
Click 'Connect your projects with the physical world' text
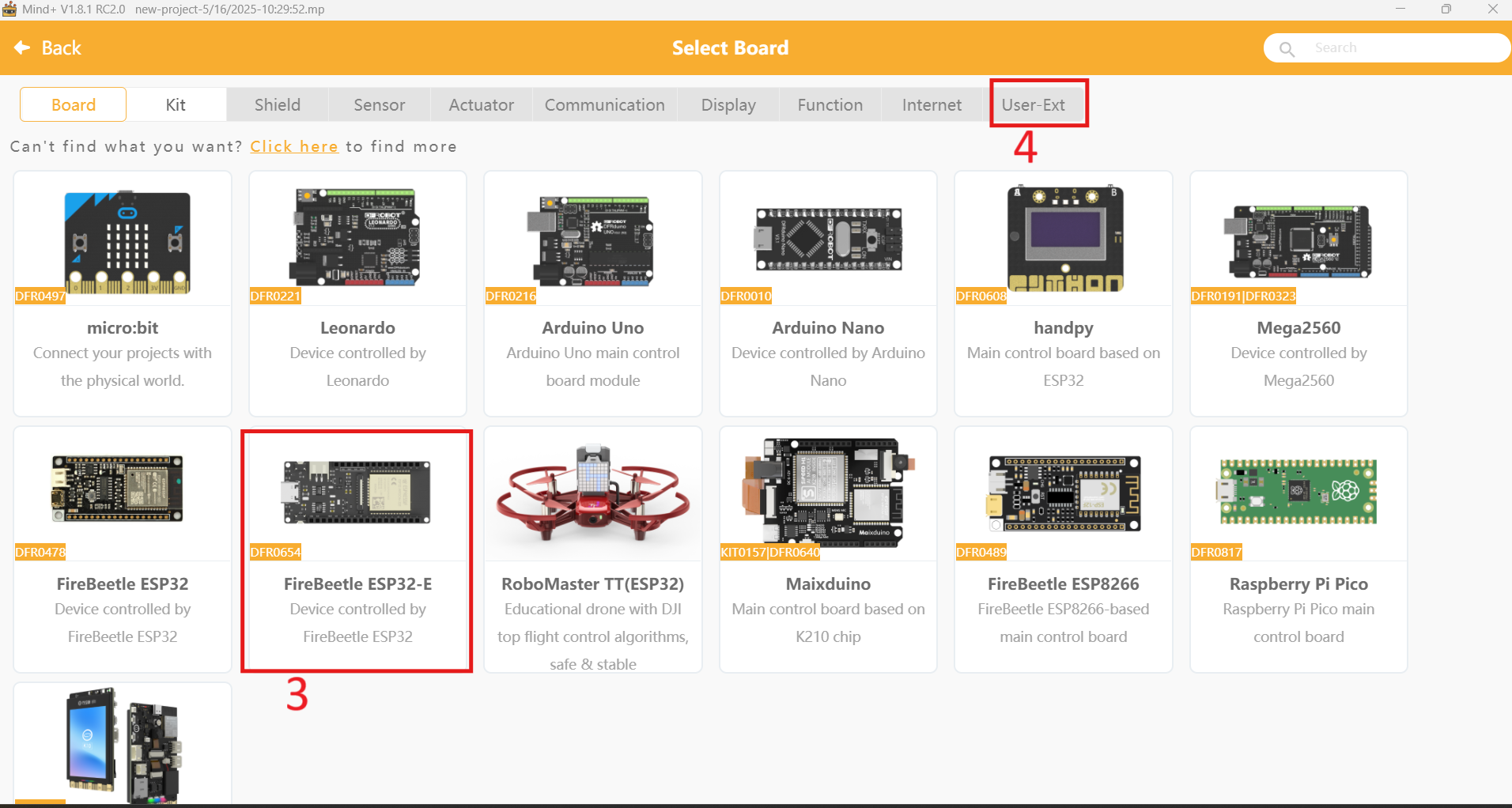pyautogui.click(x=123, y=367)
